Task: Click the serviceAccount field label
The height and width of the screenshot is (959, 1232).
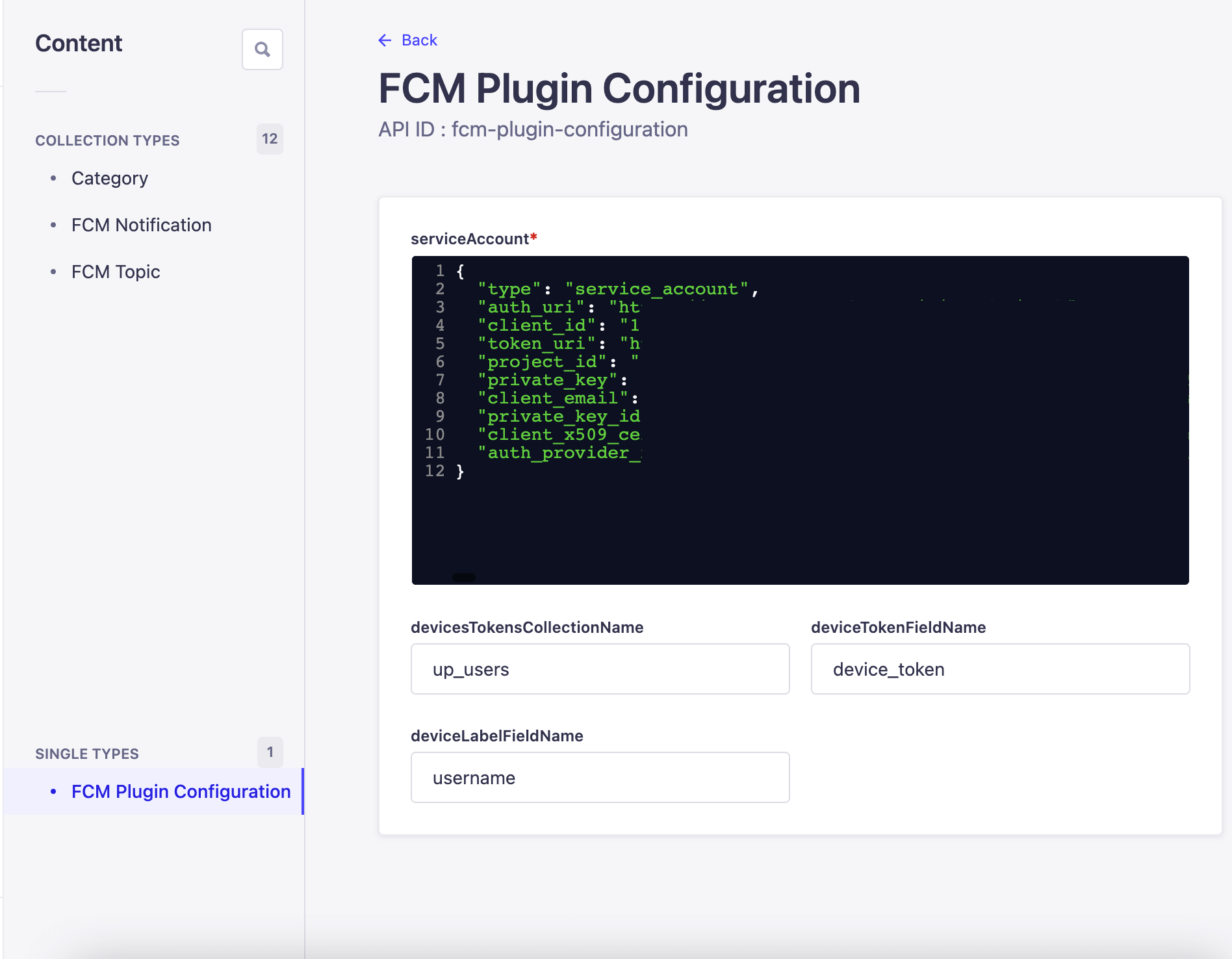Action: tap(474, 239)
